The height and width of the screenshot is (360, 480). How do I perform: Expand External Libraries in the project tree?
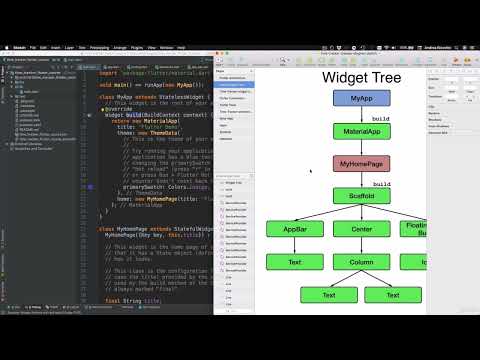[x=7, y=144]
